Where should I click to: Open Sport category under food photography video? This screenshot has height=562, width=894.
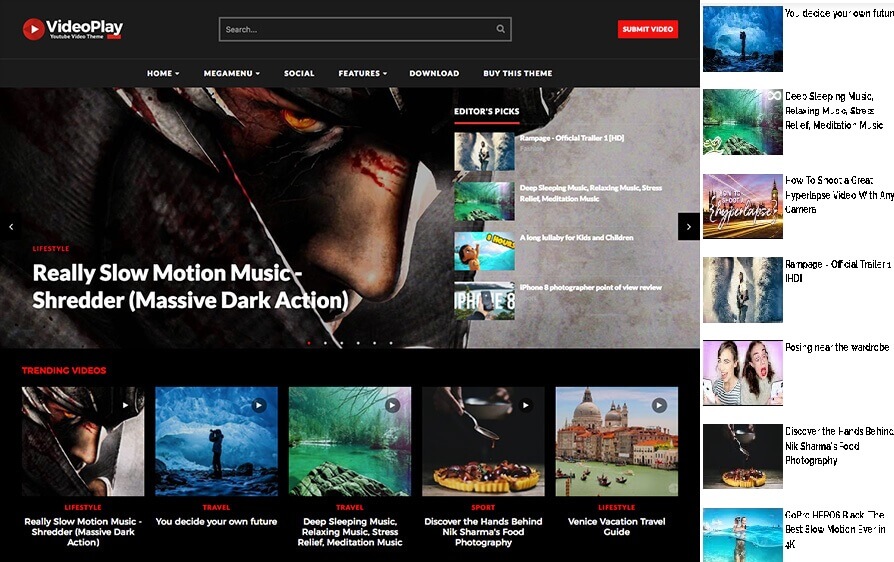tap(483, 507)
